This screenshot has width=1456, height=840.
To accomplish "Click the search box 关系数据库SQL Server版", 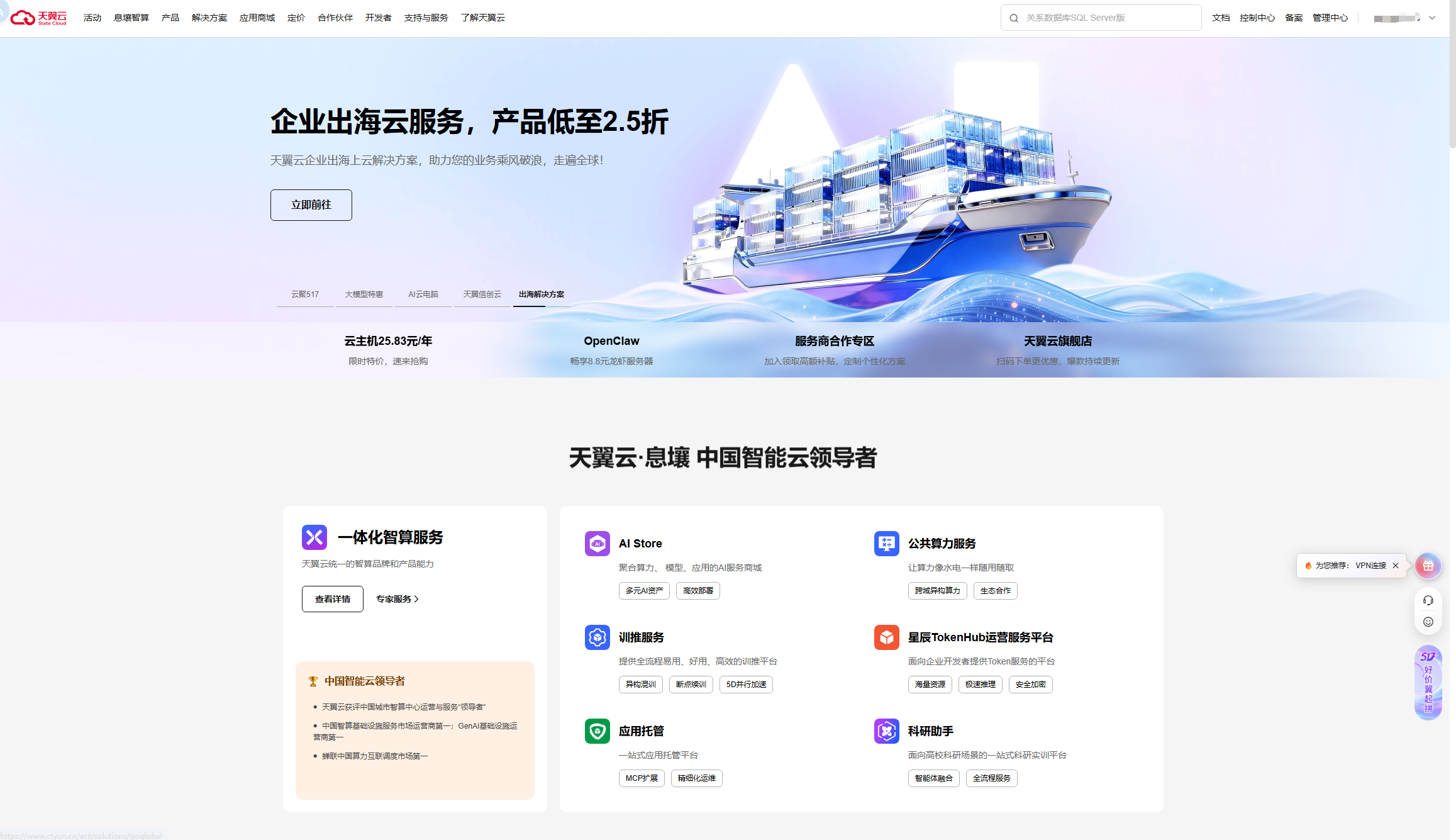I will pos(1101,18).
